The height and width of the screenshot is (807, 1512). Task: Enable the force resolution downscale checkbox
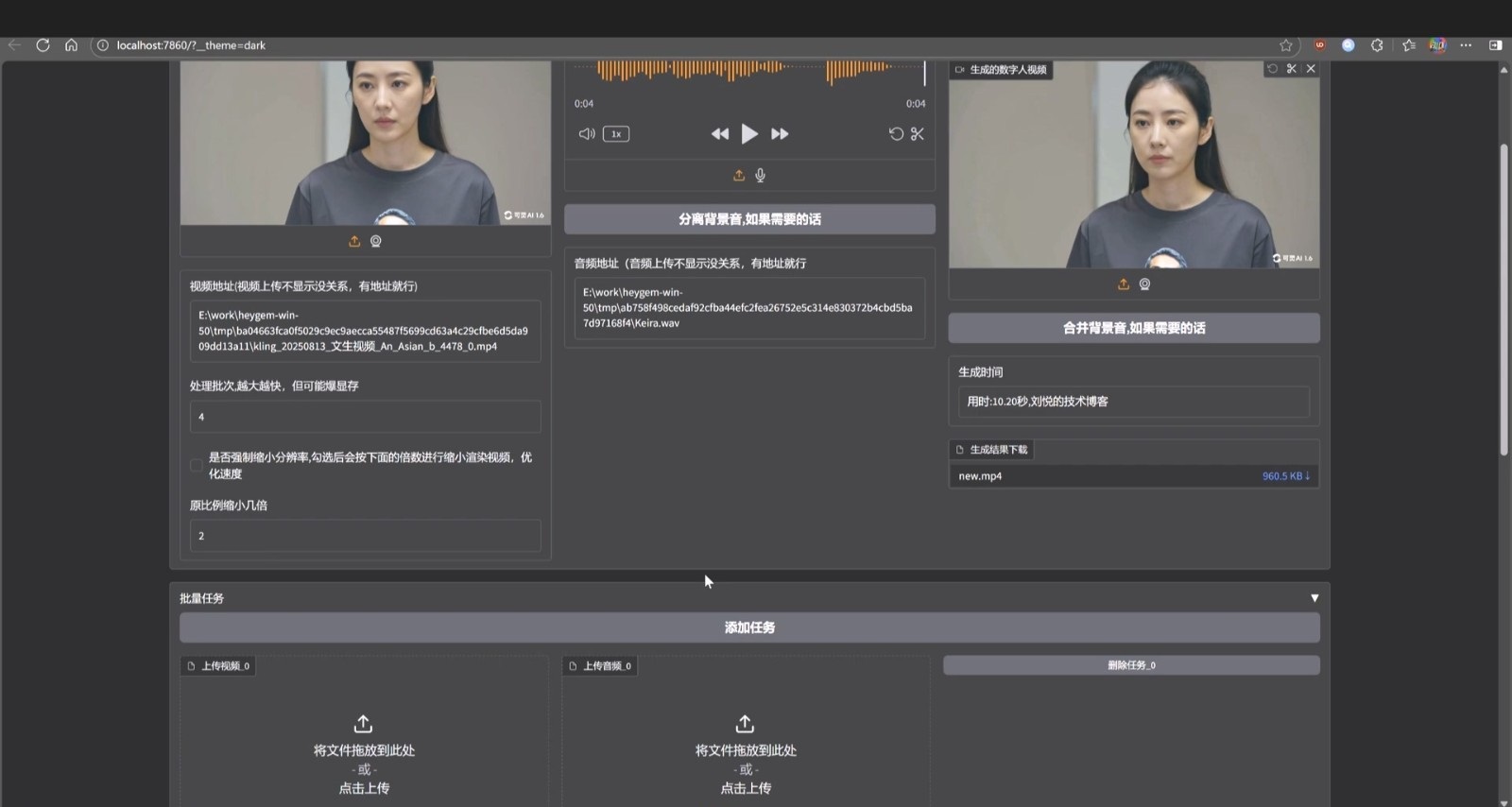pyautogui.click(x=197, y=465)
